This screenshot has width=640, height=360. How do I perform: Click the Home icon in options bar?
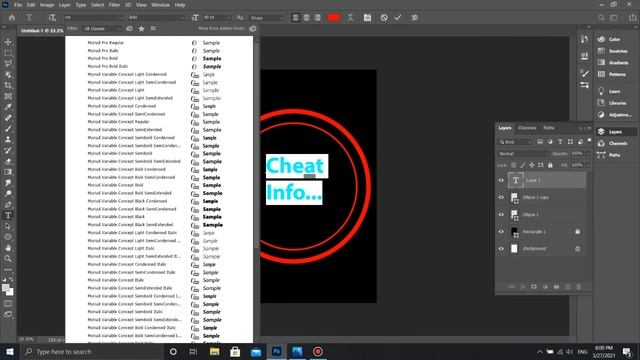[12, 18]
